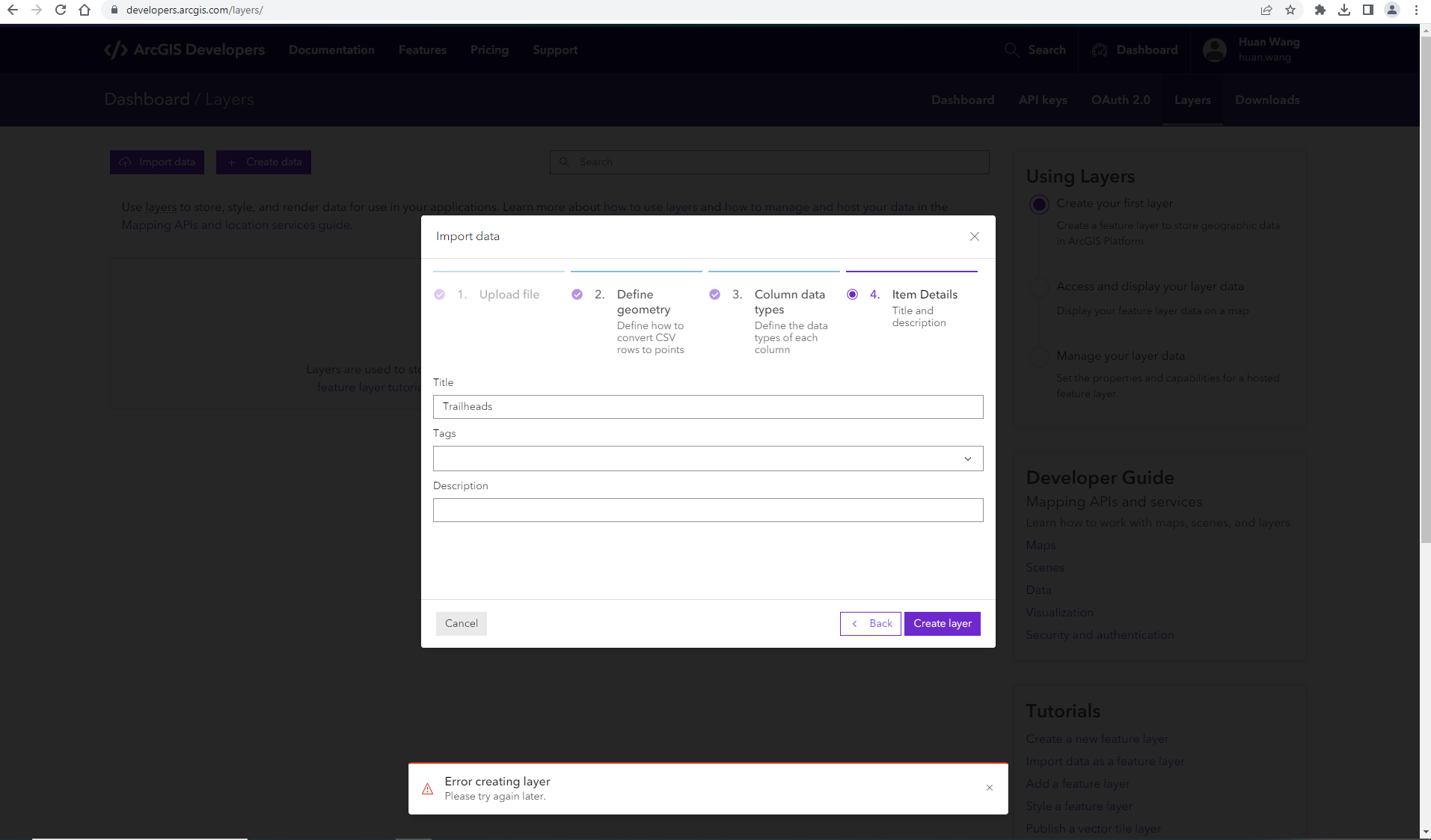Screen dimensions: 1431x840
Task: Open the Documentation menu
Action: (x=331, y=50)
